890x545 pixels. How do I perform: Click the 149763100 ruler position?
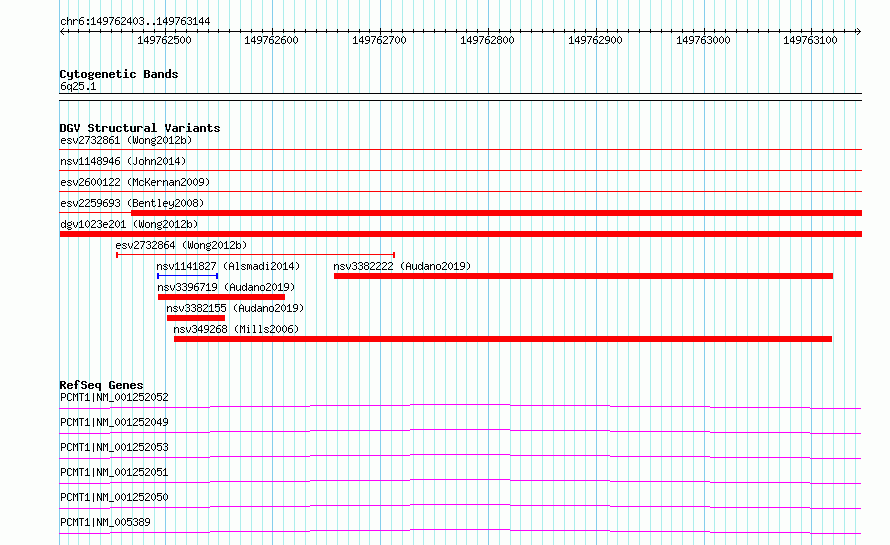click(810, 40)
